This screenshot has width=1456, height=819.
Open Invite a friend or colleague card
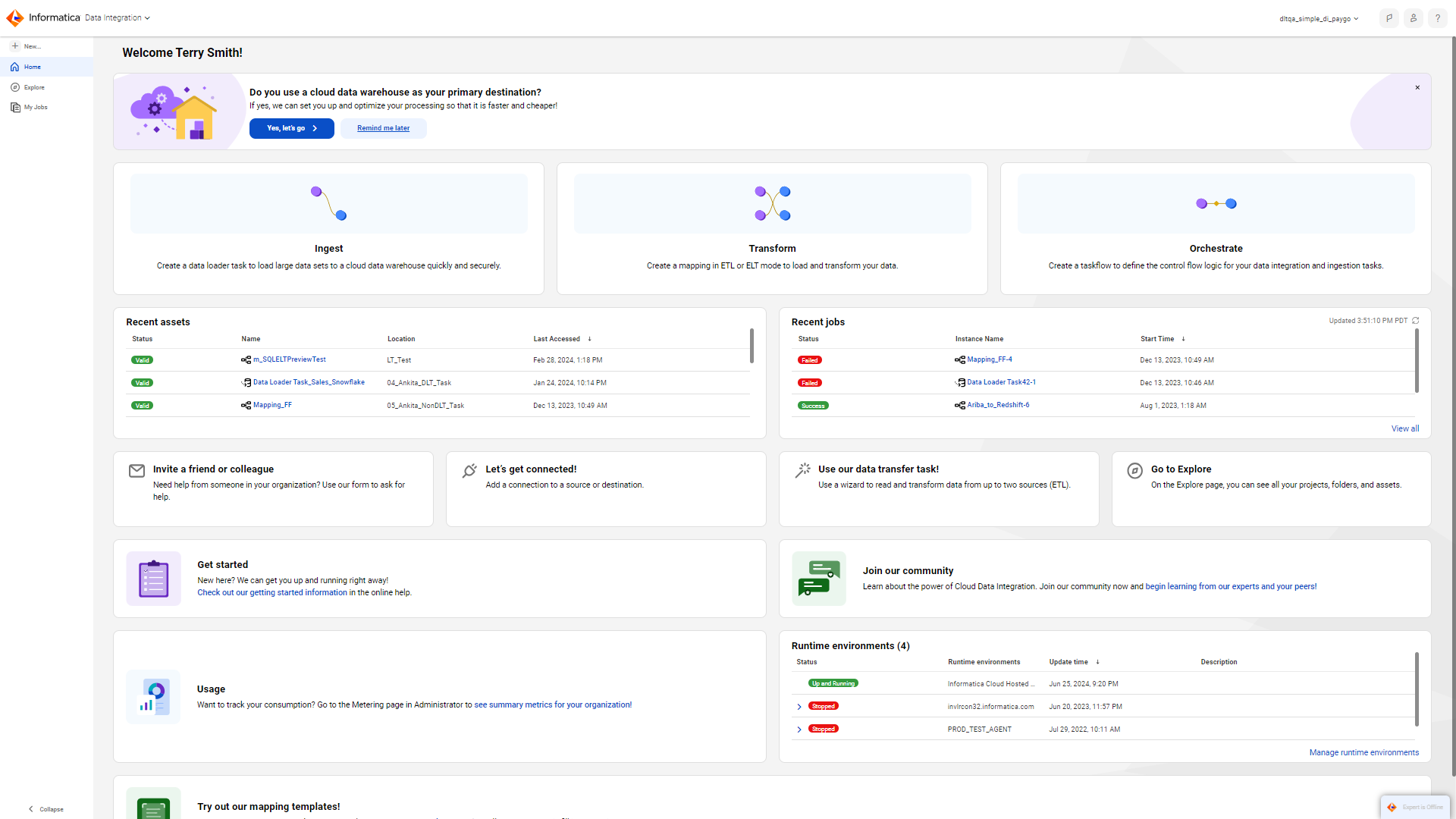[273, 489]
